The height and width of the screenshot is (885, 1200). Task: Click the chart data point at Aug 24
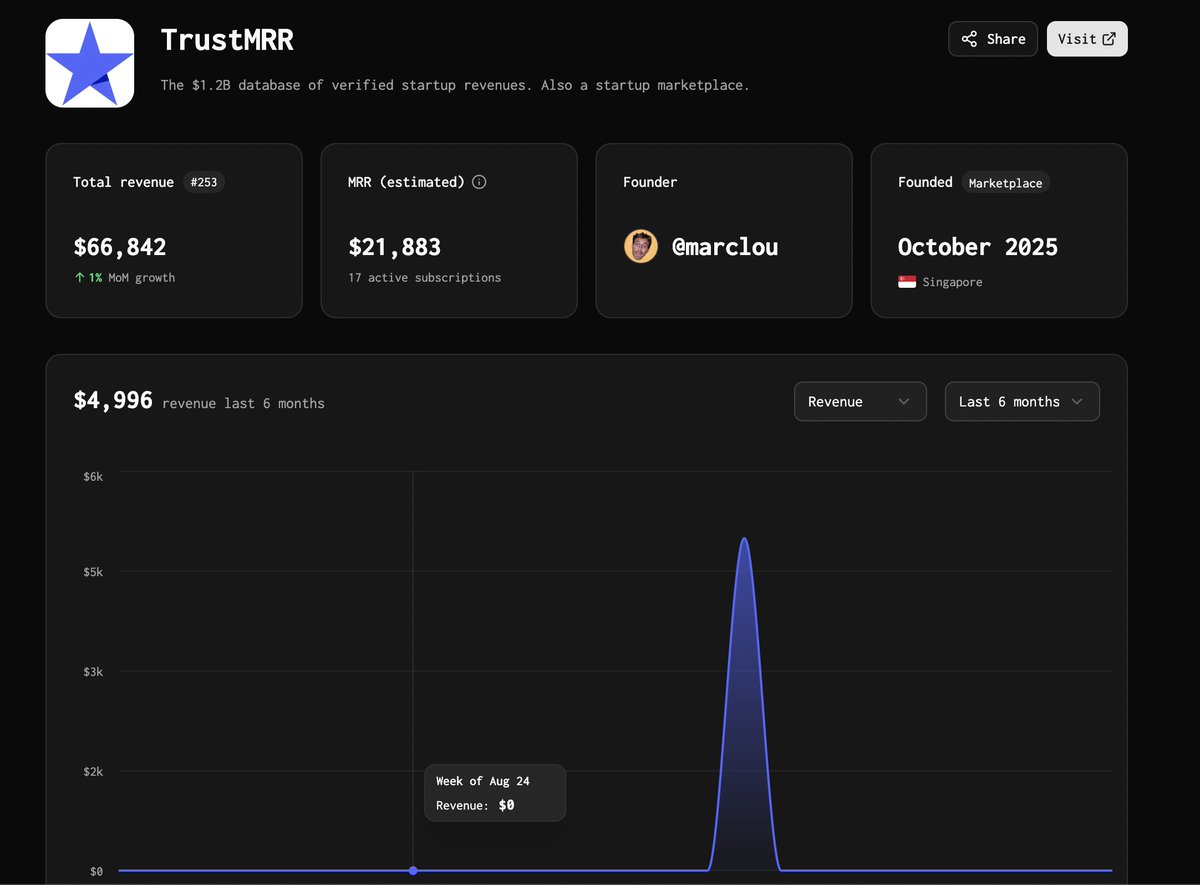(413, 870)
